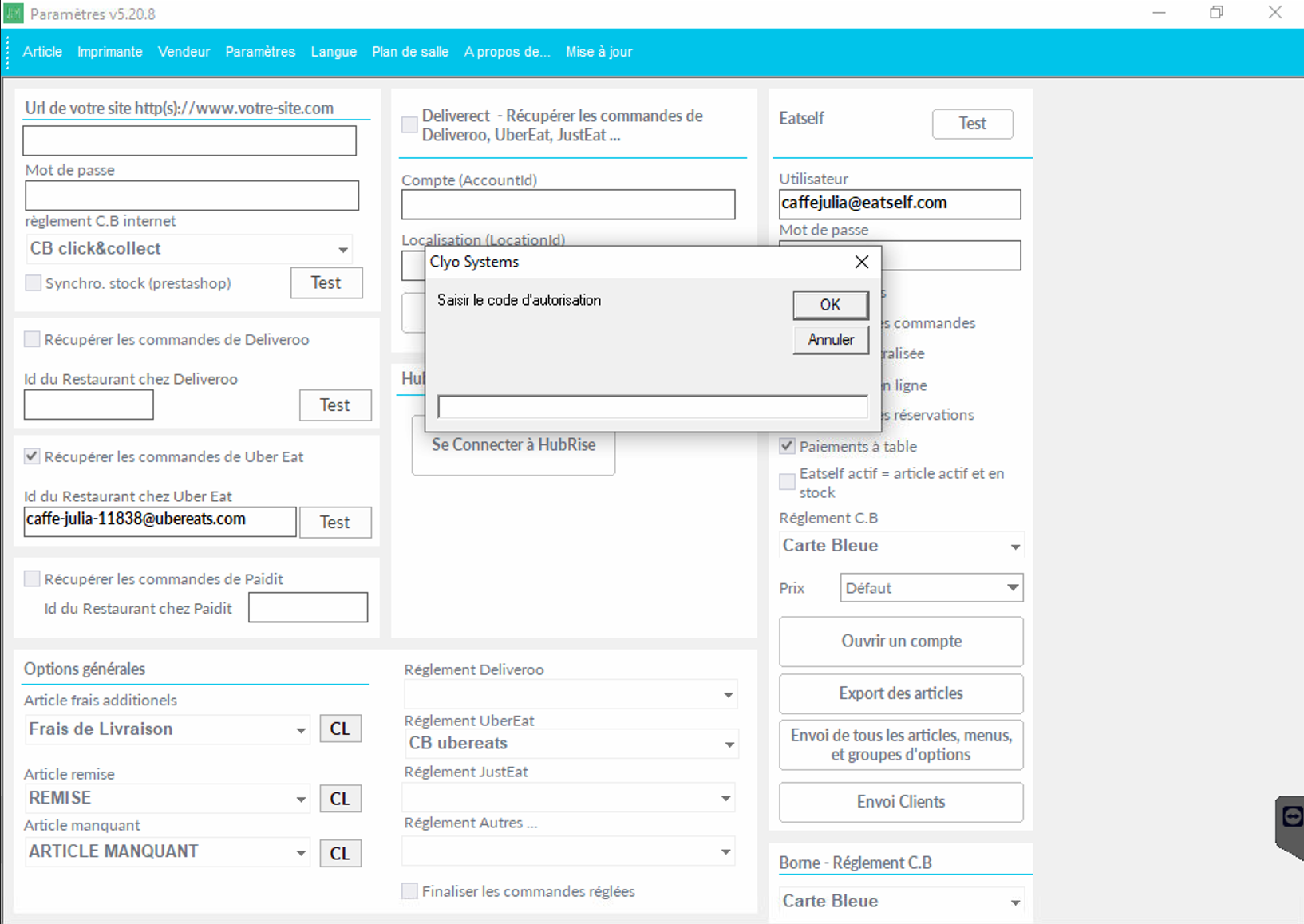The height and width of the screenshot is (924, 1304).
Task: Expand the règlement C.B internet dropdown
Action: pyautogui.click(x=342, y=249)
